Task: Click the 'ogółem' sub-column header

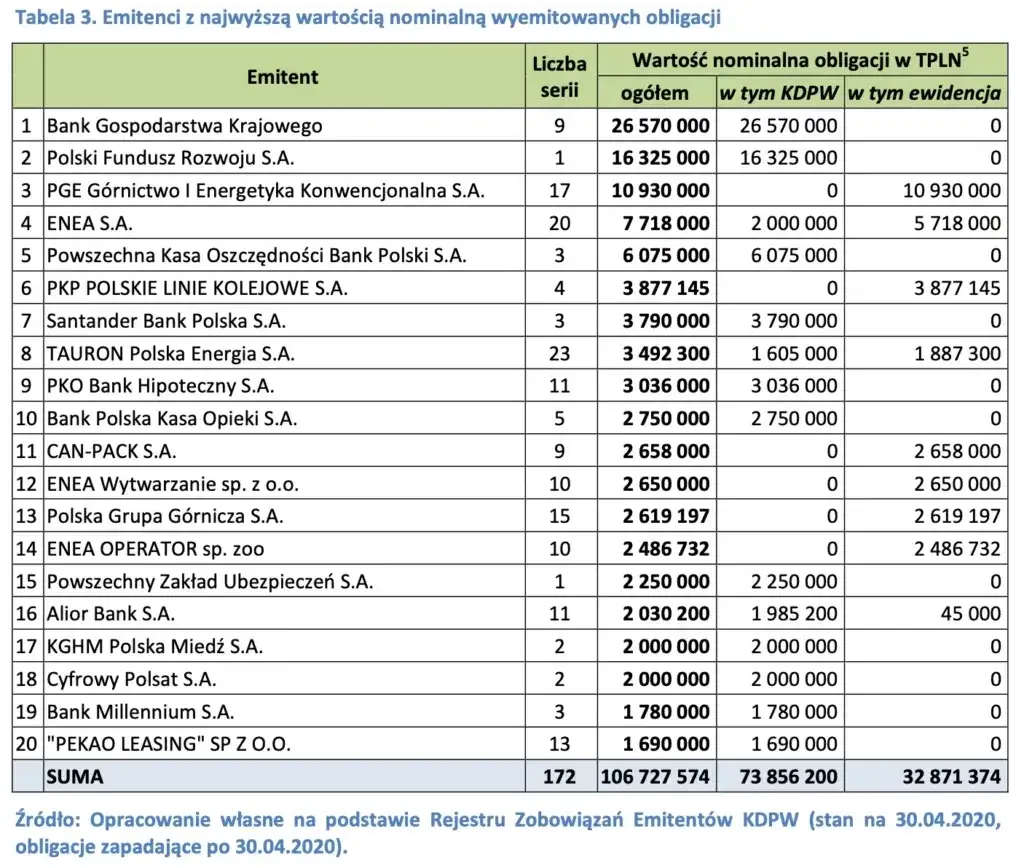Action: [x=655, y=93]
